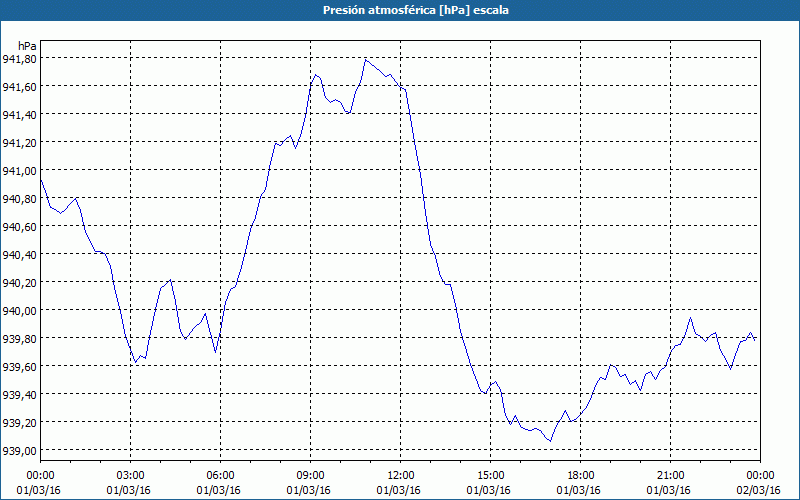The image size is (800, 500).
Task: Click the 18:00 time axis label
Action: (581, 476)
